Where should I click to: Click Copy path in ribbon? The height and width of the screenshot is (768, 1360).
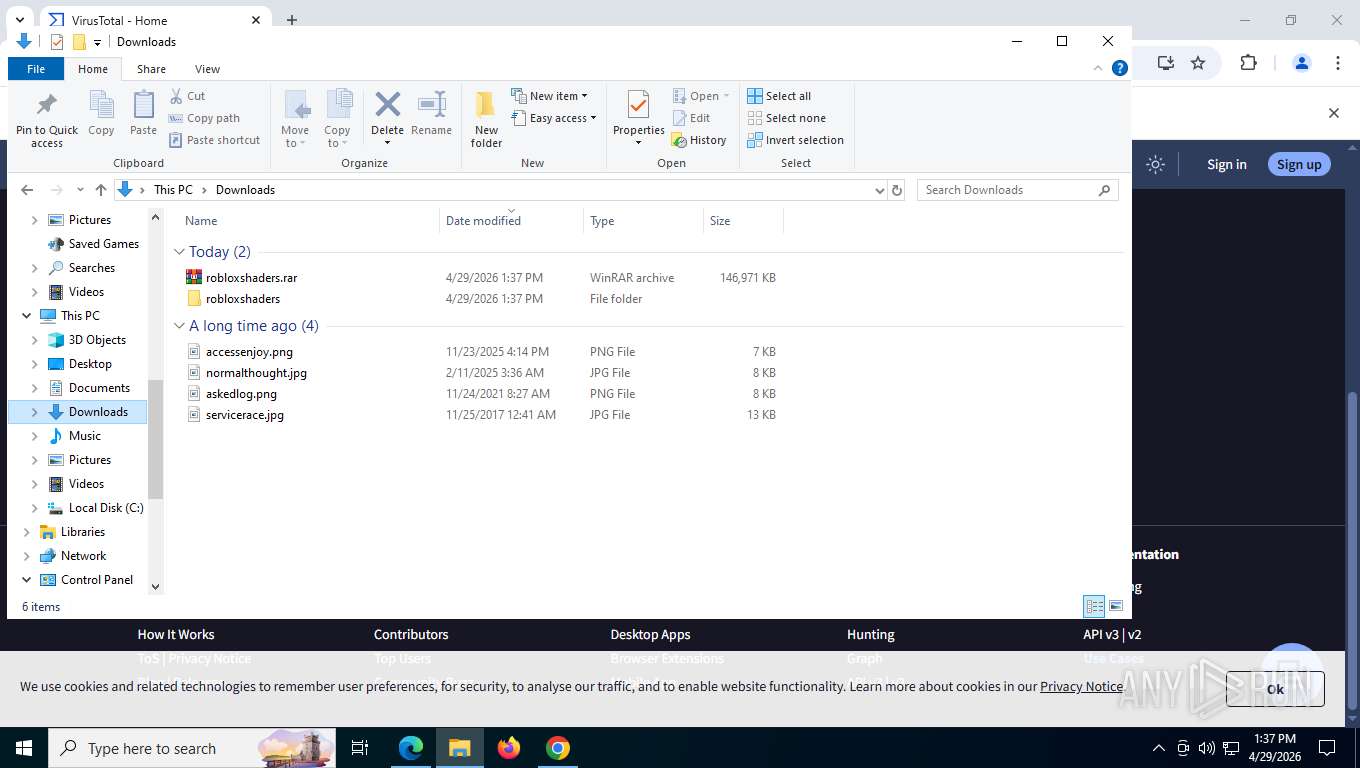(204, 118)
